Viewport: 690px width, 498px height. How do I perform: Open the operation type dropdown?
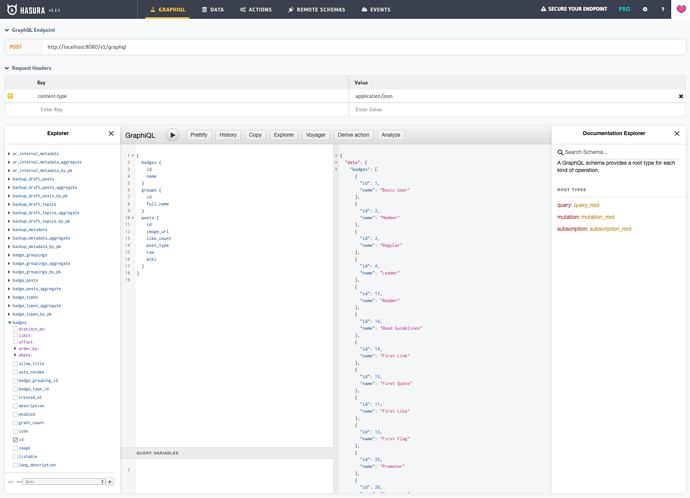tap(64, 481)
